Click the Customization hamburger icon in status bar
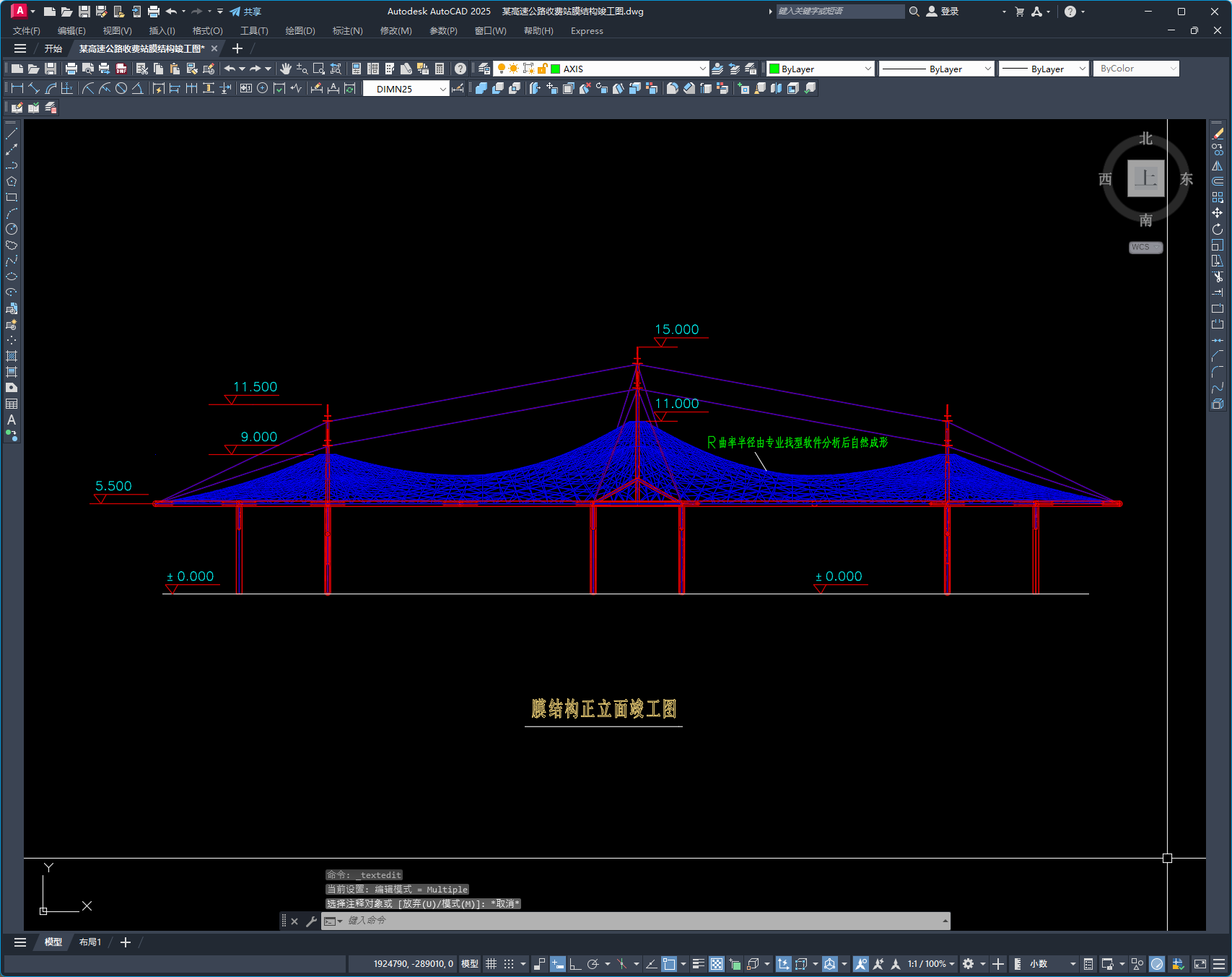The height and width of the screenshot is (977, 1232). [x=1219, y=964]
